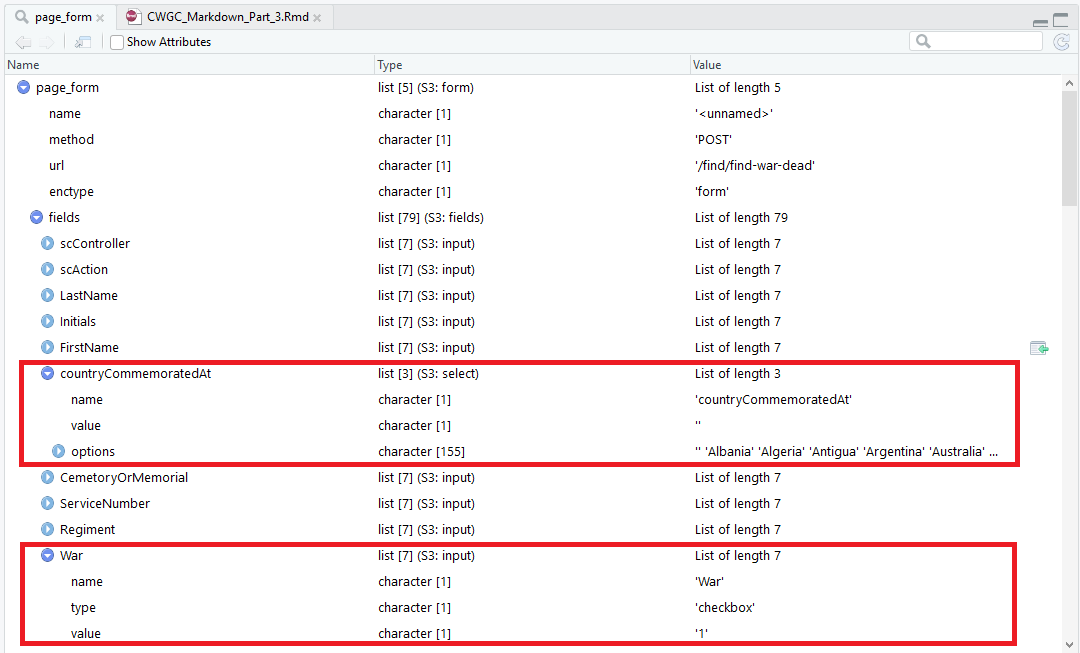The width and height of the screenshot is (1080, 653).
Task: Select the method row
Action: tap(532, 140)
